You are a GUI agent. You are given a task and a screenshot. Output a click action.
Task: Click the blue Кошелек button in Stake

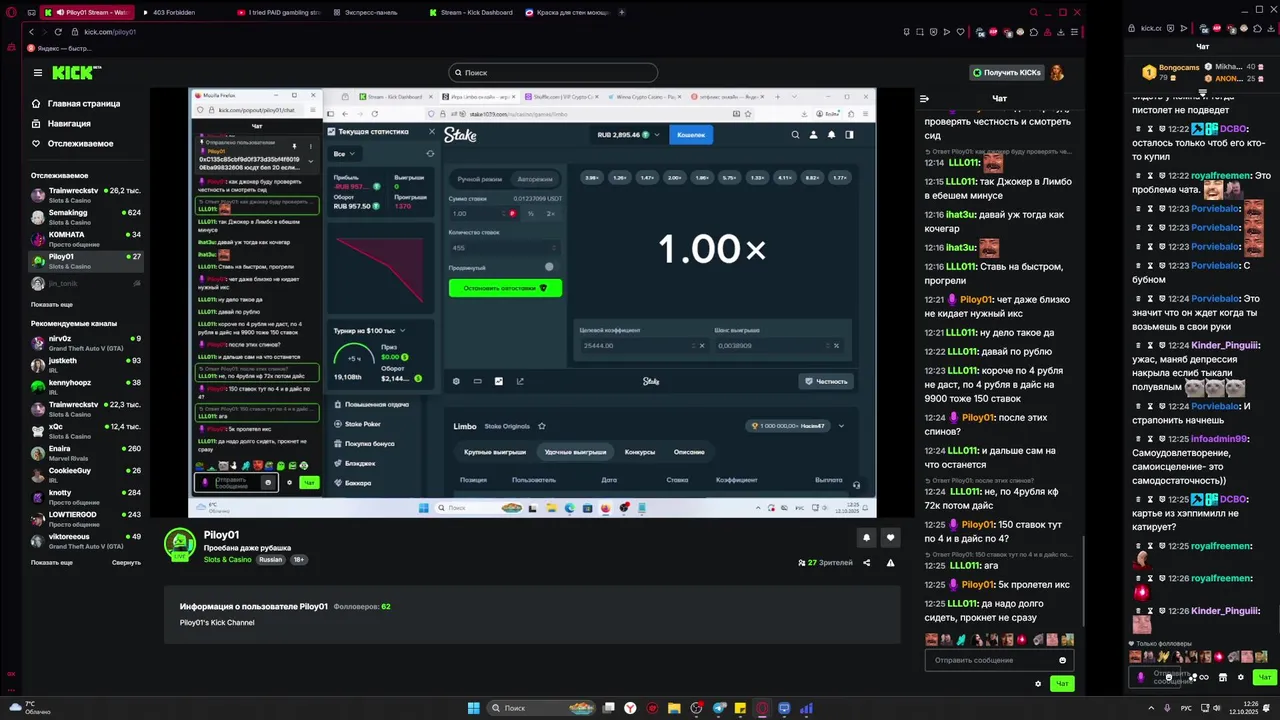[691, 134]
